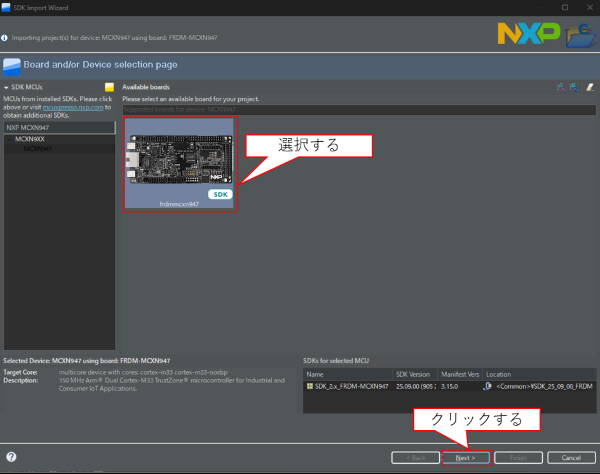Screen dimensions: 600x474
Task: Collapse the SDK MCUs section
Action: tap(6, 88)
